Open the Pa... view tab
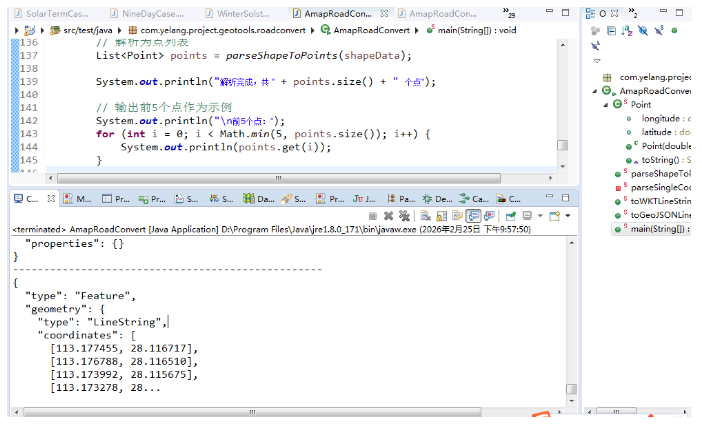Image resolution: width=702 pixels, height=426 pixels. (401, 199)
